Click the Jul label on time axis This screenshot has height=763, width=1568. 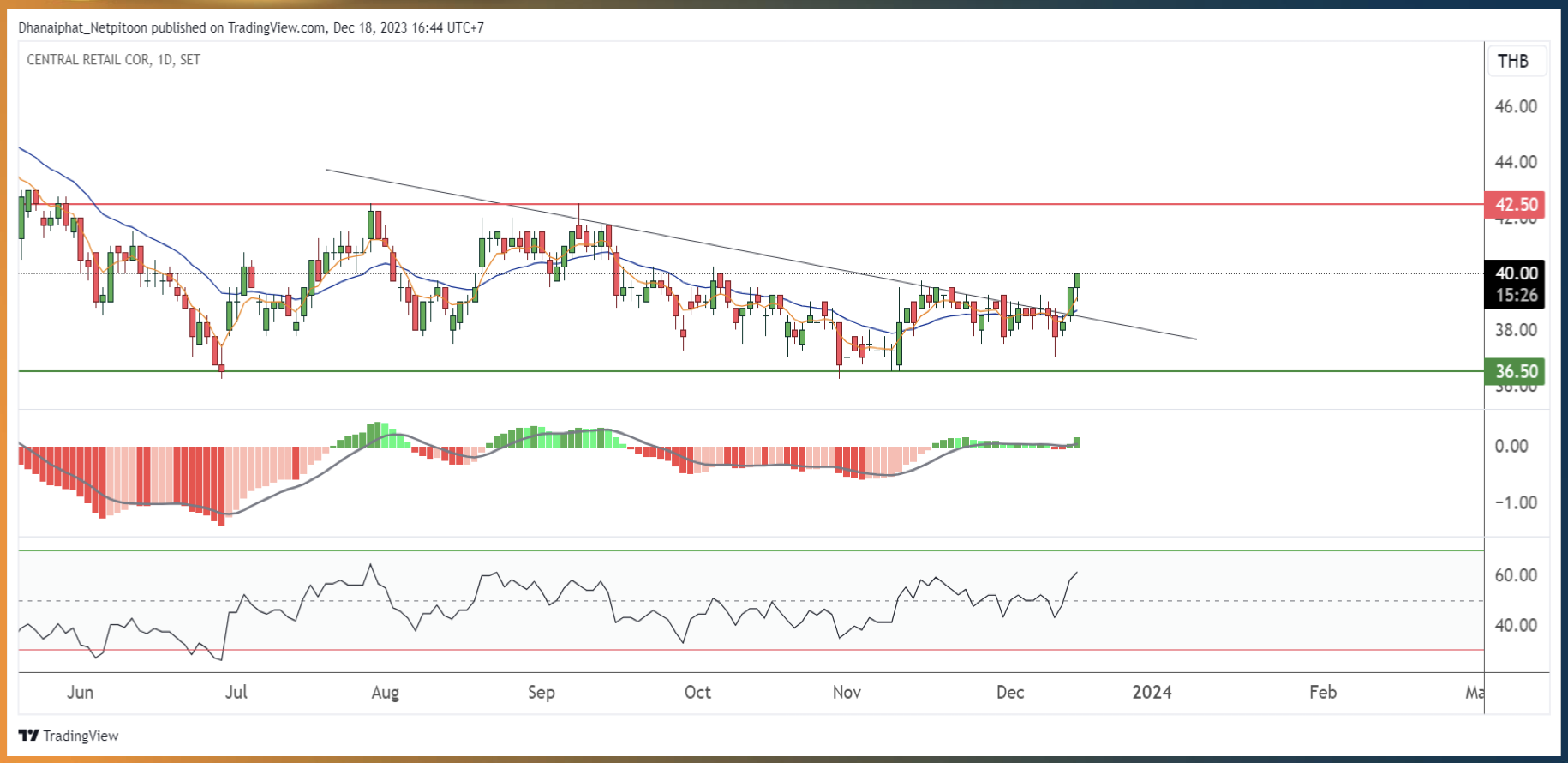(236, 692)
